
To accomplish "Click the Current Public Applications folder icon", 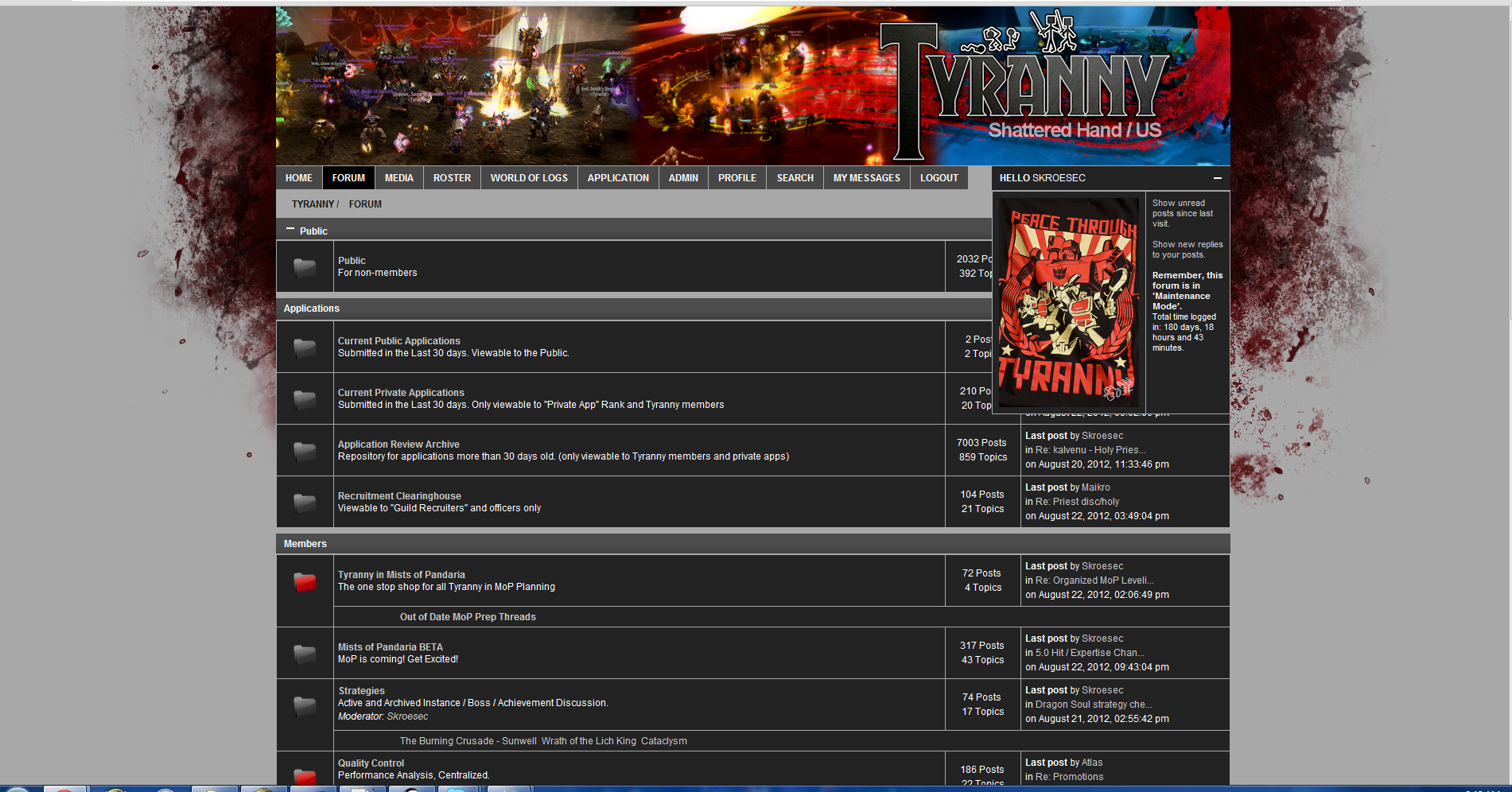I will (x=305, y=347).
